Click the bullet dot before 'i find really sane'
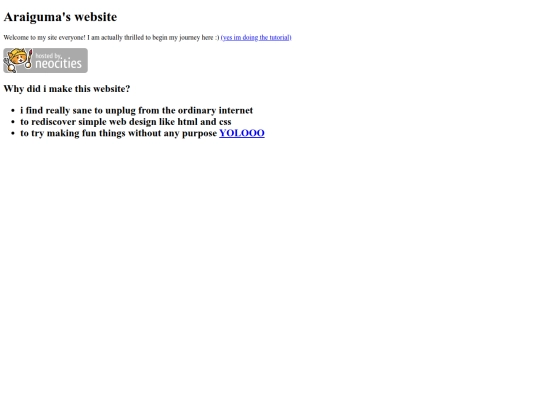 click(x=13, y=111)
